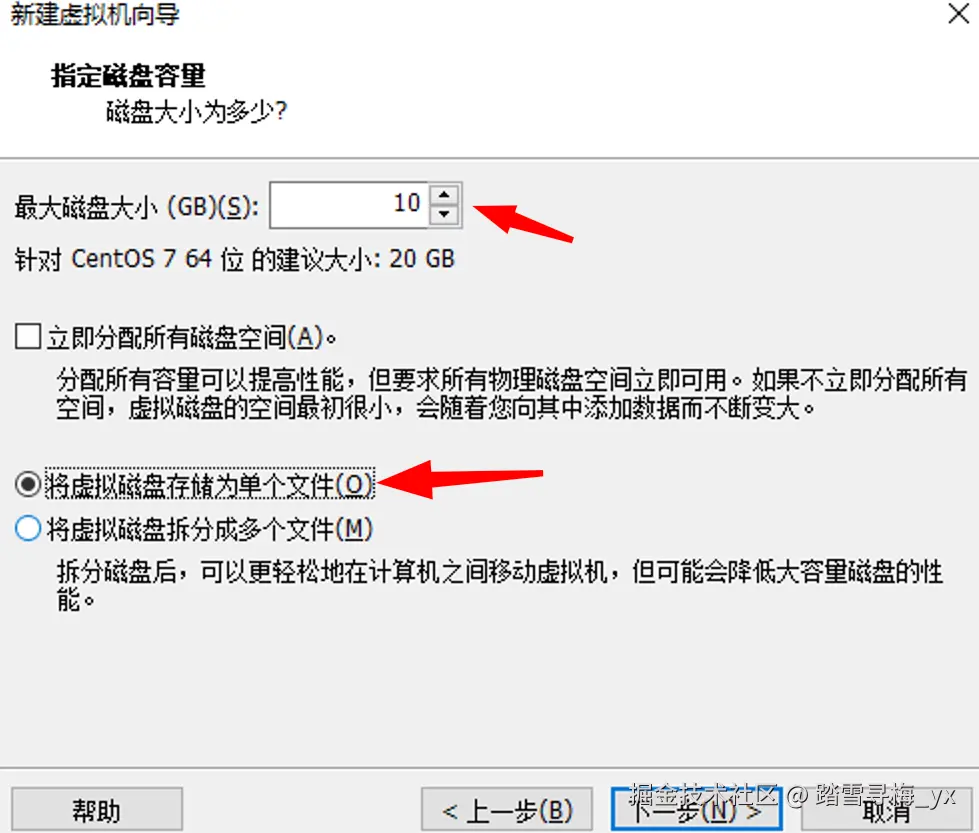Go back with the 上一步(B) button
Screen dimensions: 979x833
[507, 810]
